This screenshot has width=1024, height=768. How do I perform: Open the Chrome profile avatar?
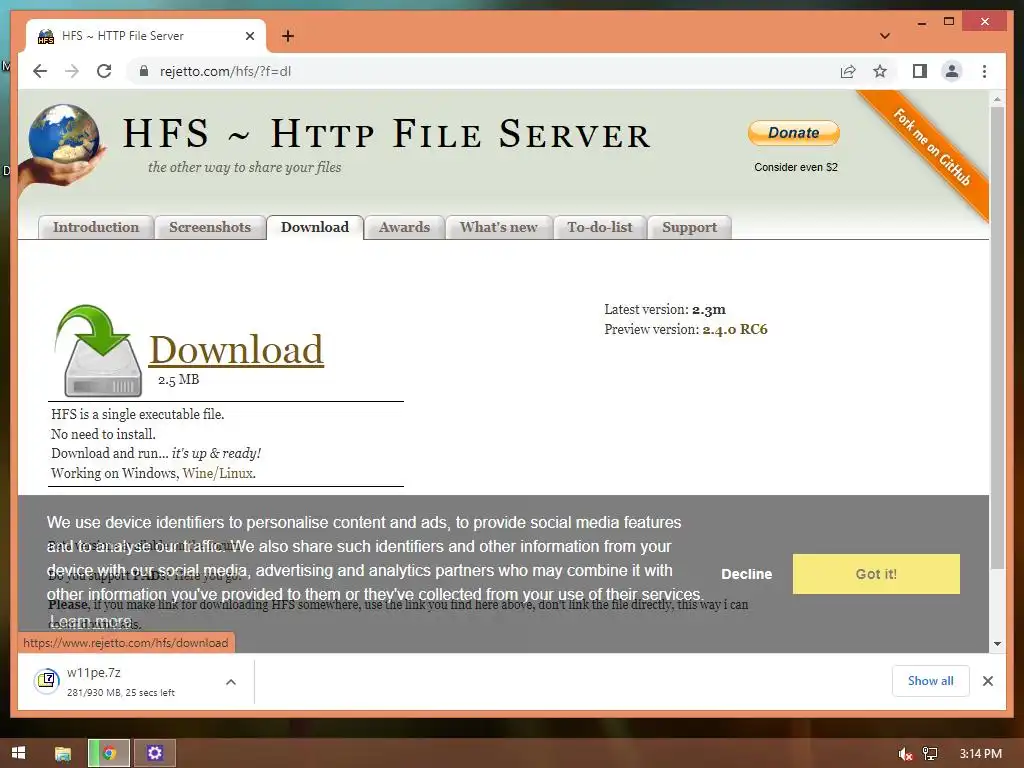(x=952, y=71)
